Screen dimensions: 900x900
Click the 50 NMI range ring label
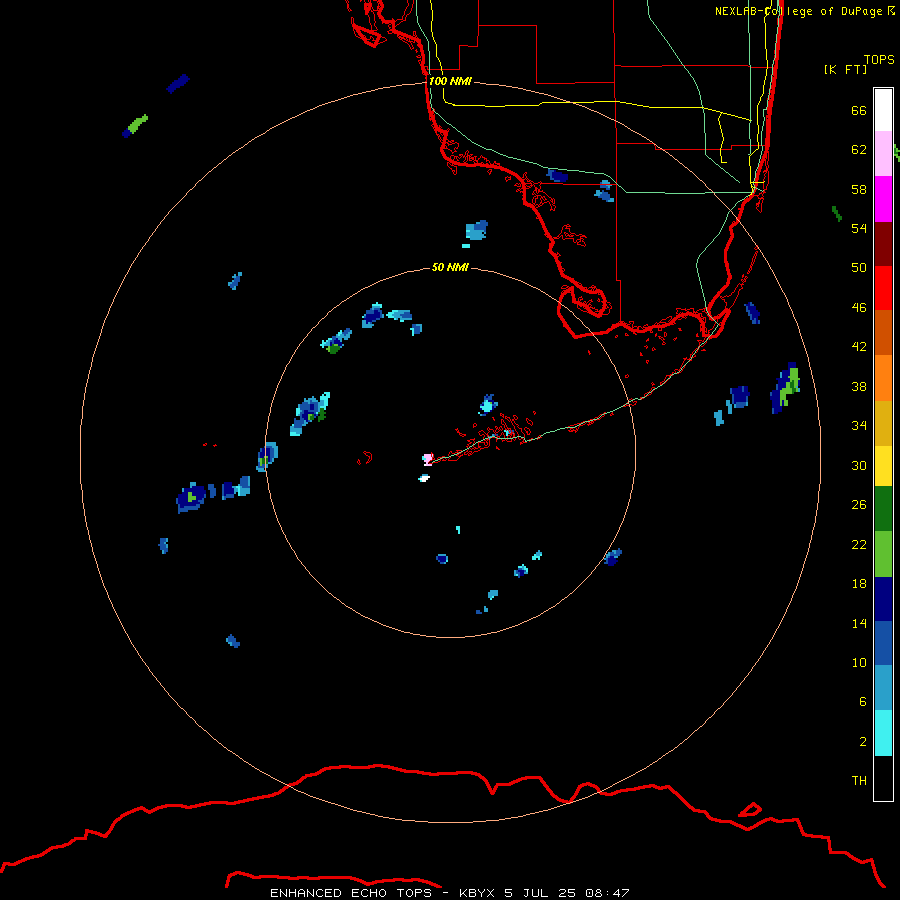(450, 267)
